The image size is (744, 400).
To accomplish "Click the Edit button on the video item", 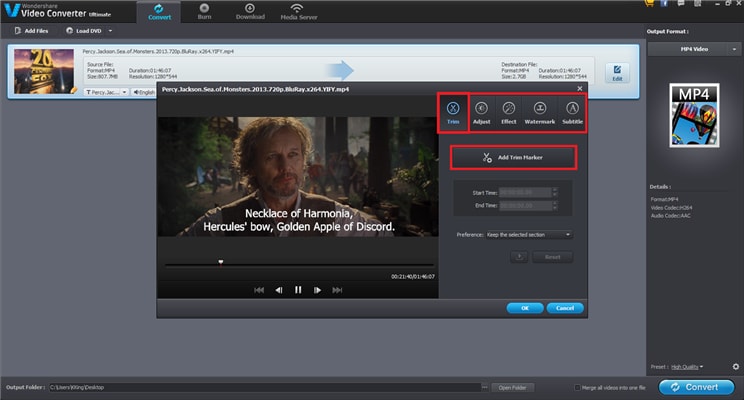I will (x=617, y=73).
